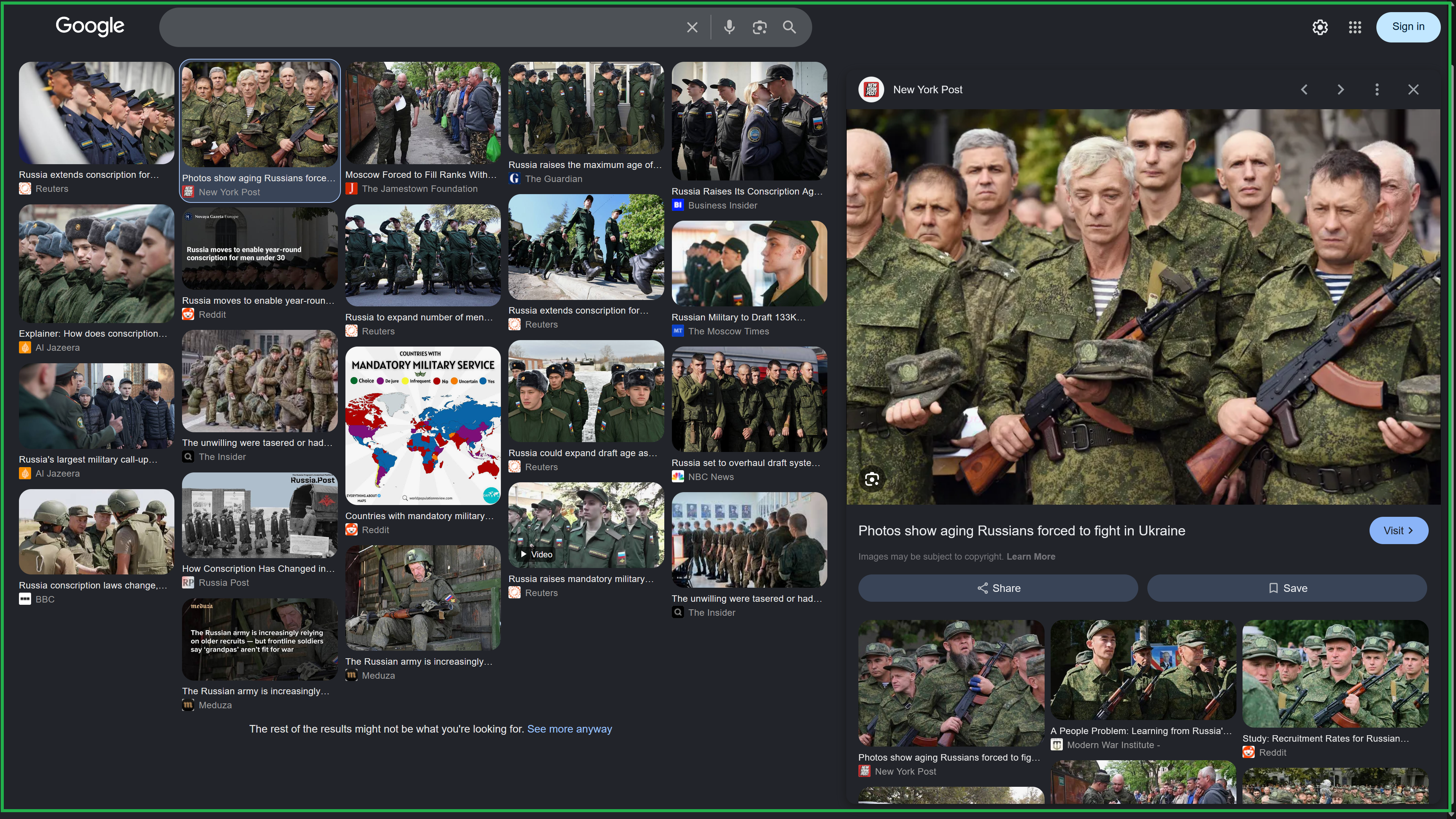The image size is (1456, 819).
Task: Open the Learn More copyright link
Action: coord(1031,556)
